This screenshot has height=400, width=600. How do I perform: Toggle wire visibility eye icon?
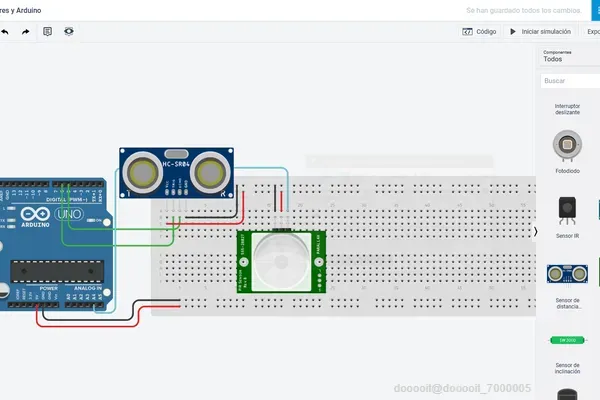[x=69, y=31]
